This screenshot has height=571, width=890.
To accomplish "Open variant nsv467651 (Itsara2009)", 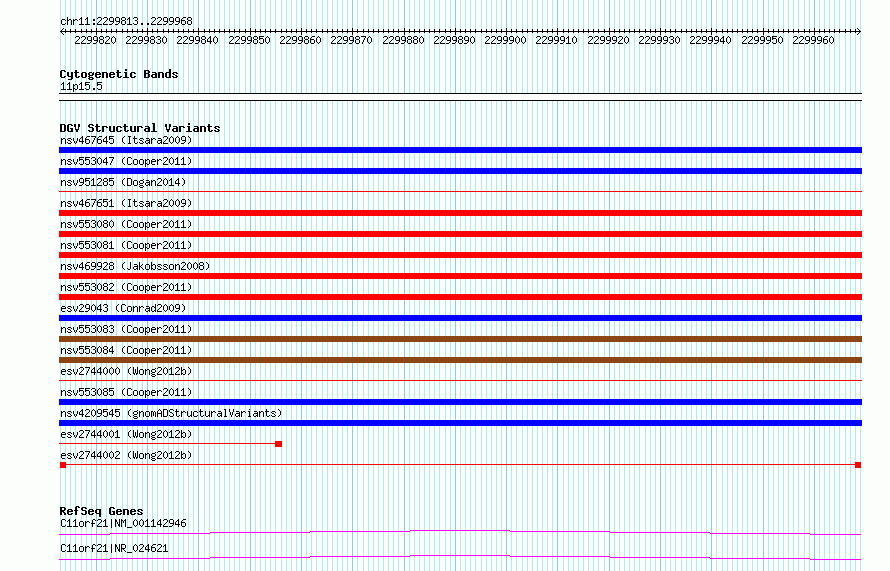I will [126, 203].
